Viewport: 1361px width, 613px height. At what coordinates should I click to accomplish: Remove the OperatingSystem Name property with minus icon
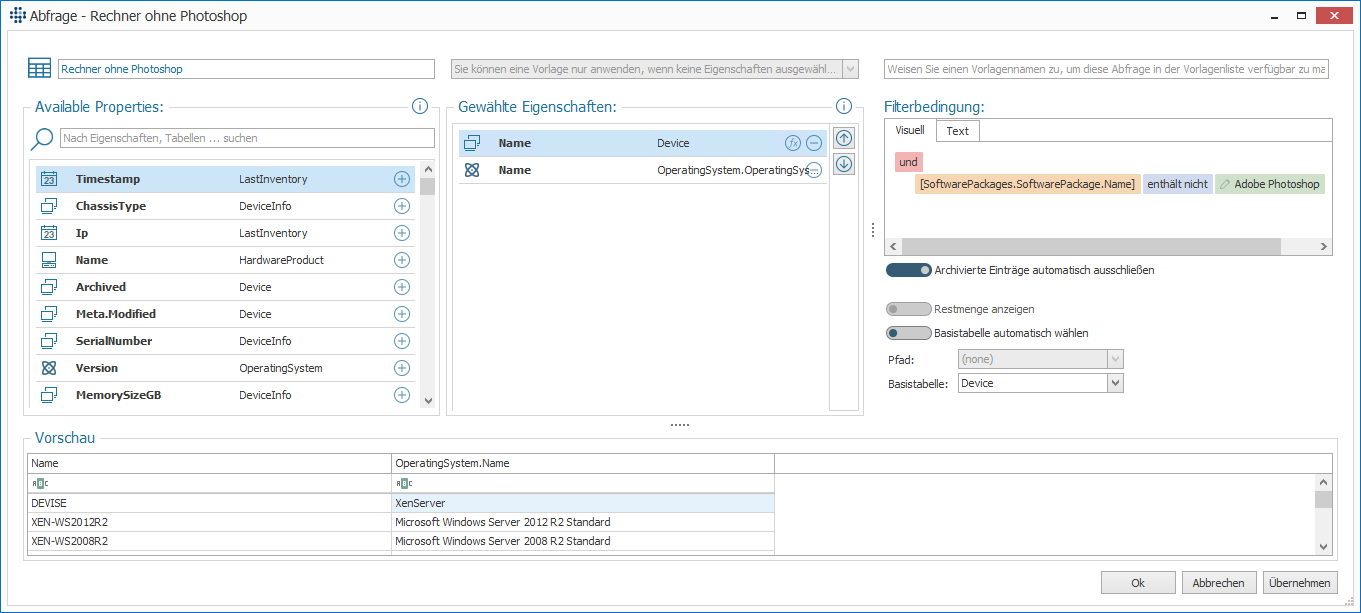tap(814, 170)
